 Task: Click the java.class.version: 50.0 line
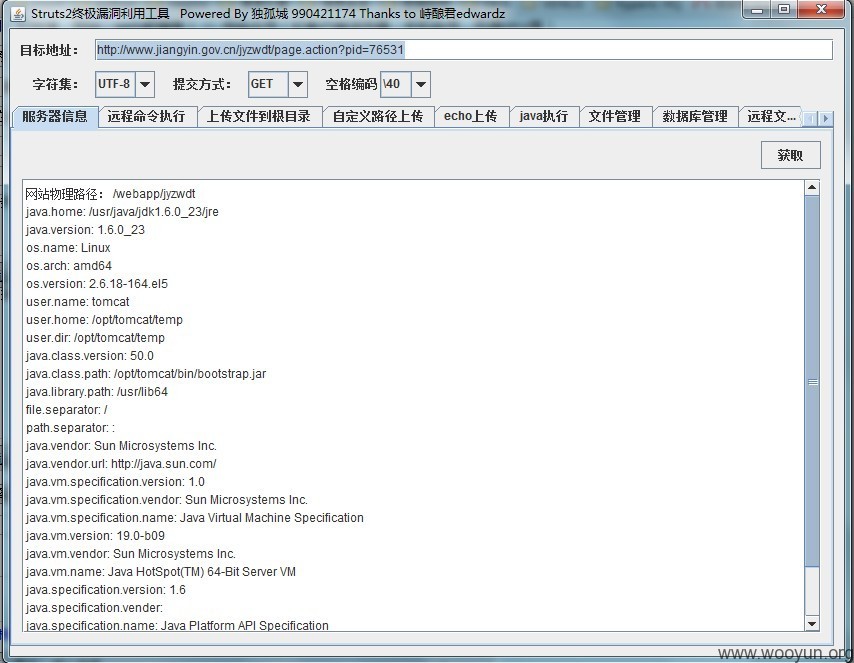pyautogui.click(x=90, y=356)
